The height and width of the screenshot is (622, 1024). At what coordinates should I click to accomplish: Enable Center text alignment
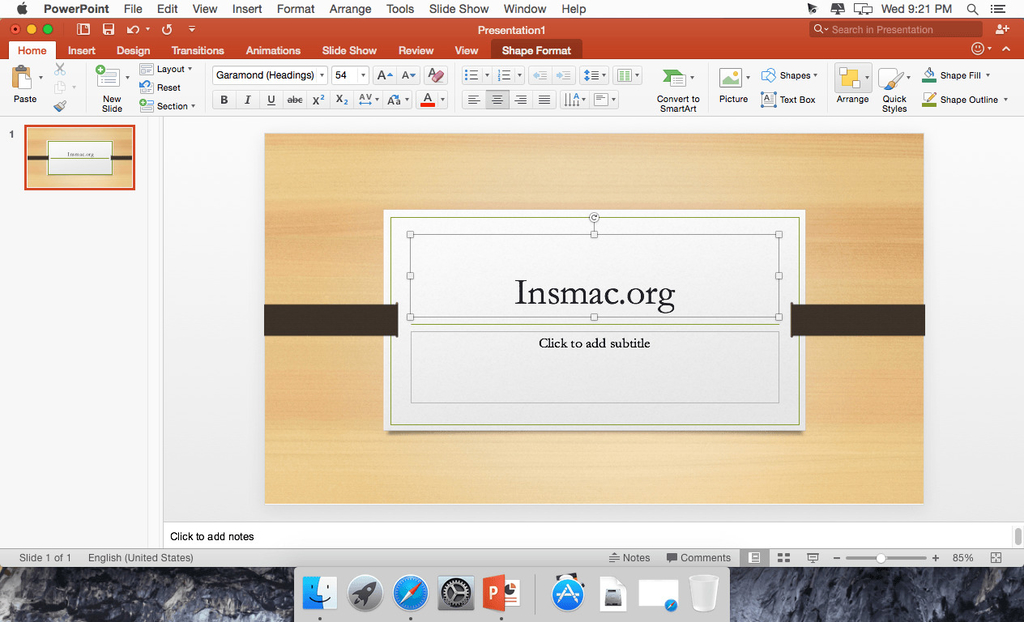coord(497,100)
